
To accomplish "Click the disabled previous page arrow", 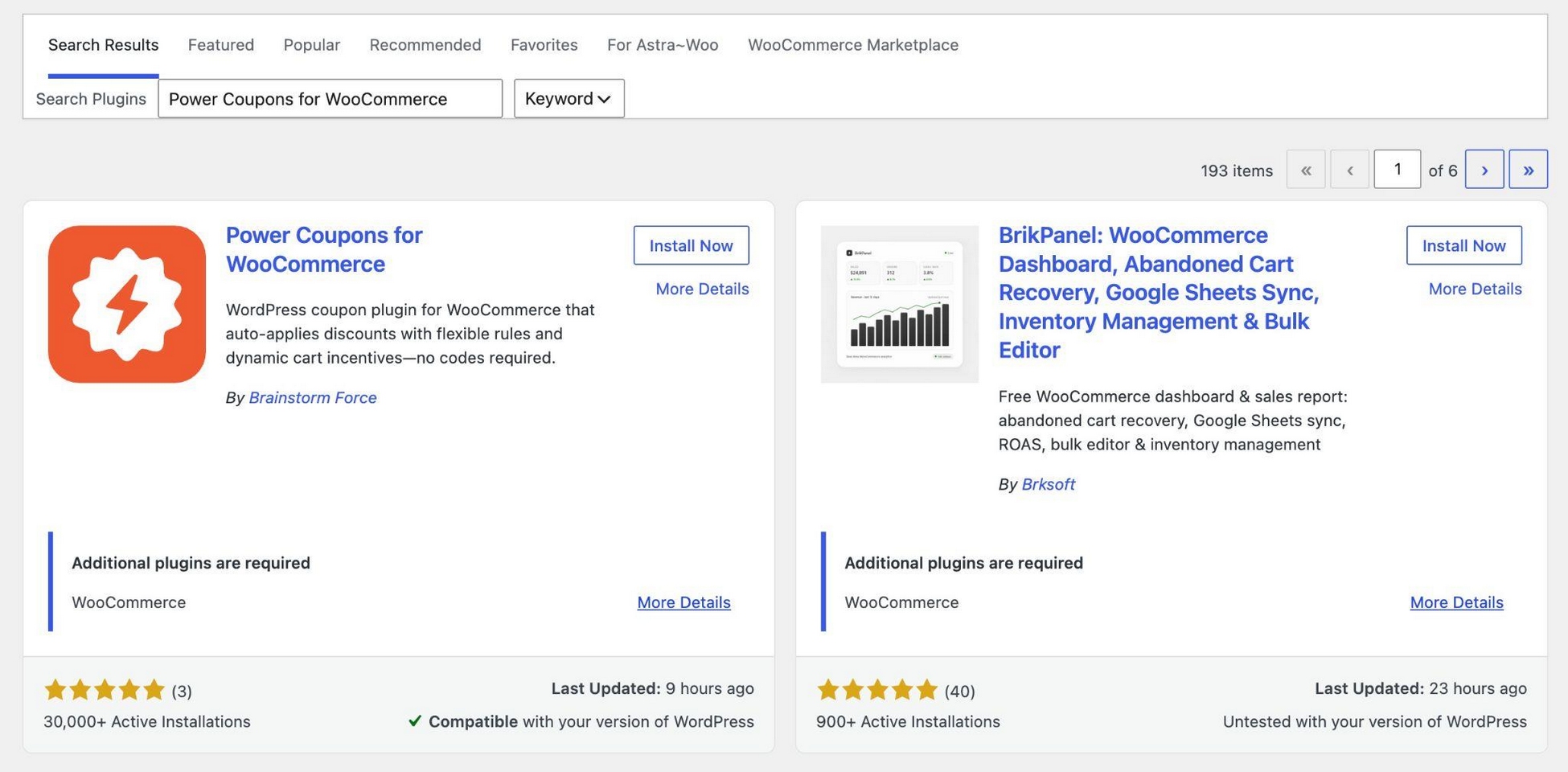I will coord(1350,170).
